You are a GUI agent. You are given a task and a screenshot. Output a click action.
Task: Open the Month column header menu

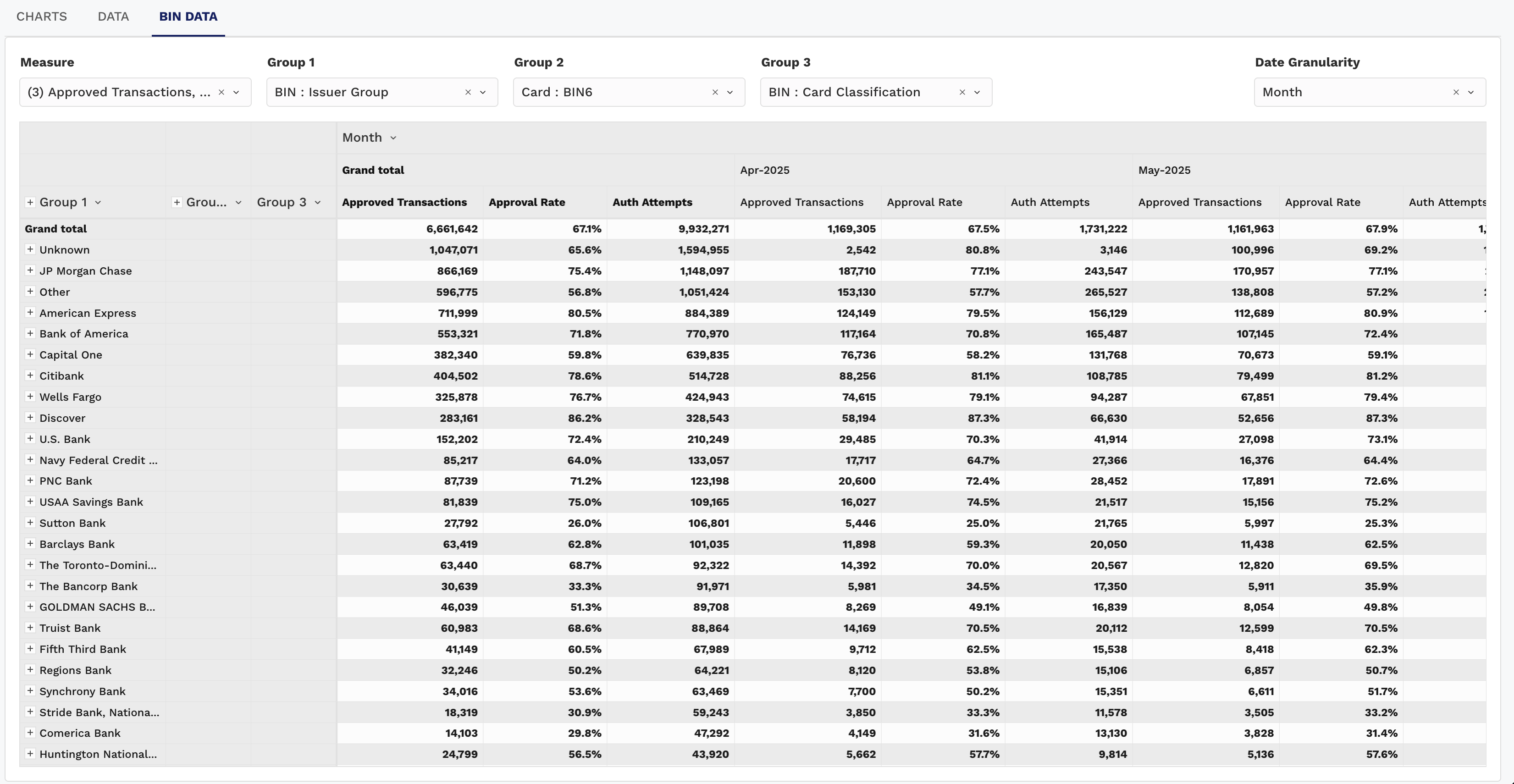click(393, 138)
